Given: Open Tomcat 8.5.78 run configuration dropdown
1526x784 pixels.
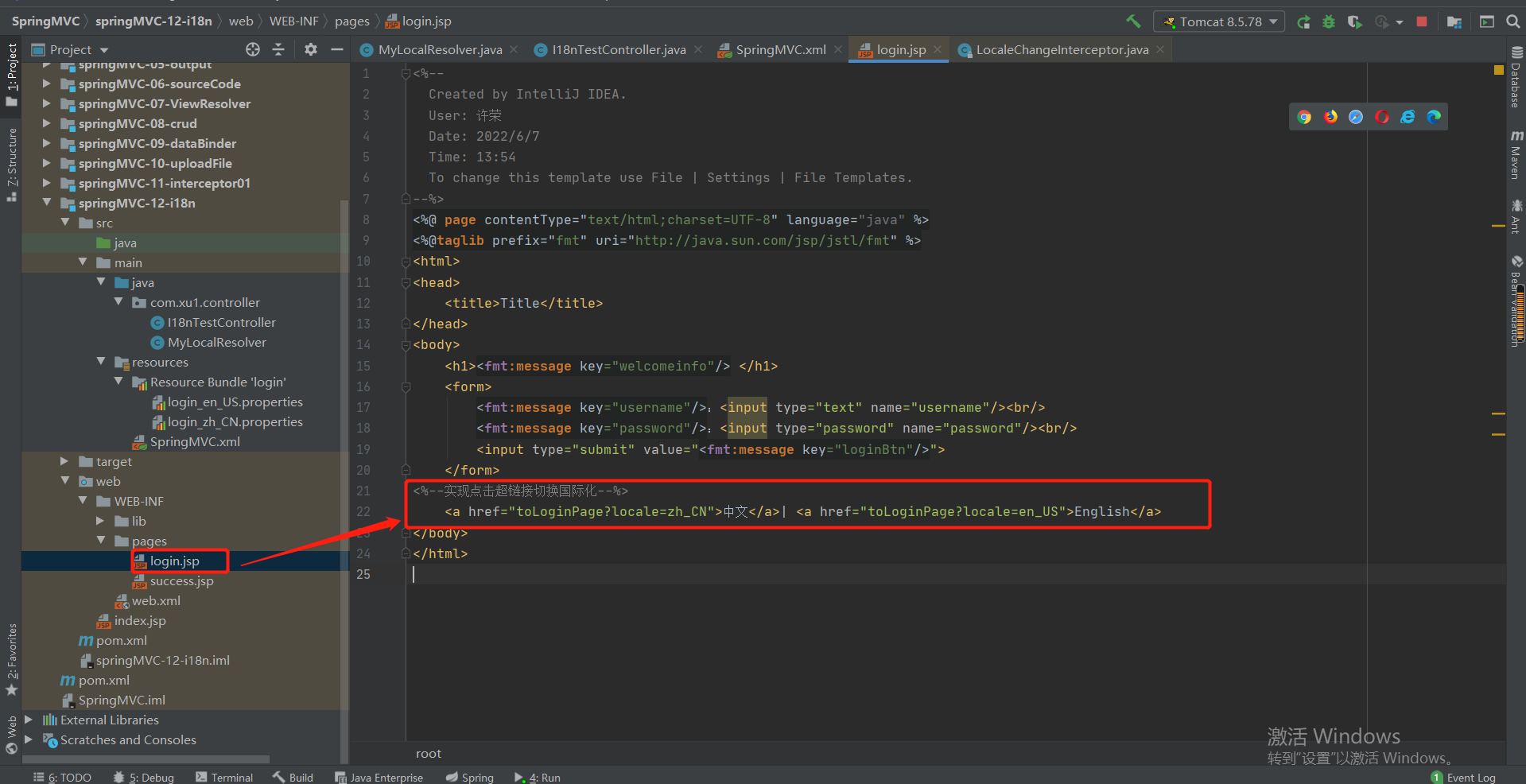Looking at the screenshot, I should pyautogui.click(x=1219, y=21).
